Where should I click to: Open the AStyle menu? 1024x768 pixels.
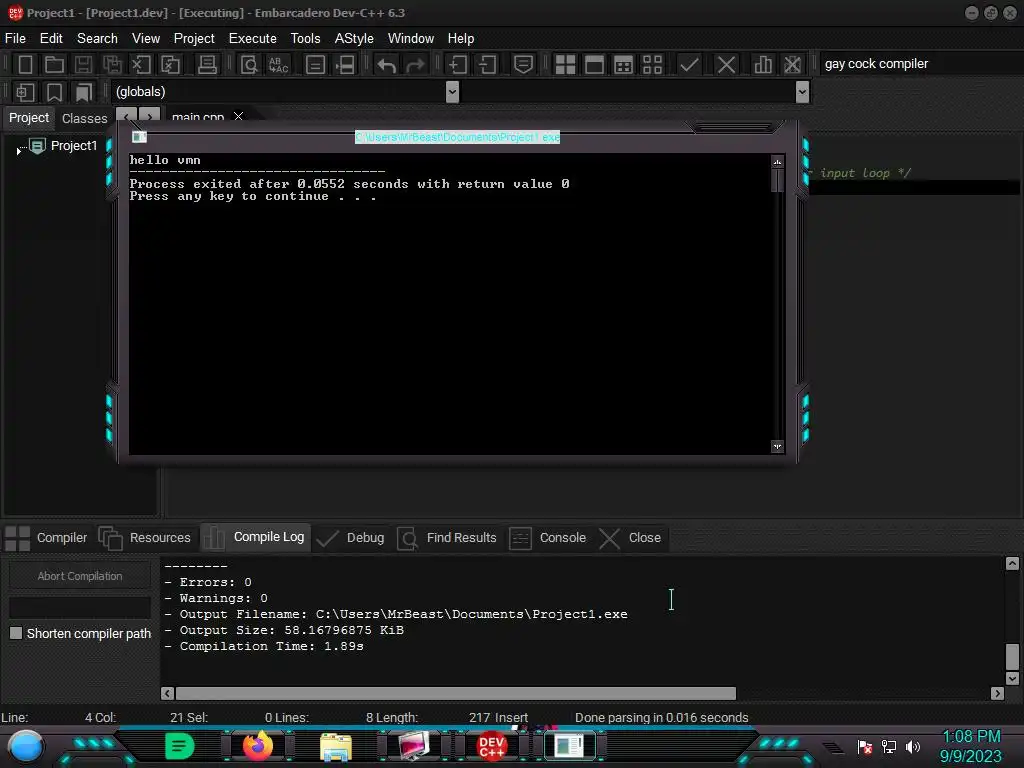click(x=354, y=39)
